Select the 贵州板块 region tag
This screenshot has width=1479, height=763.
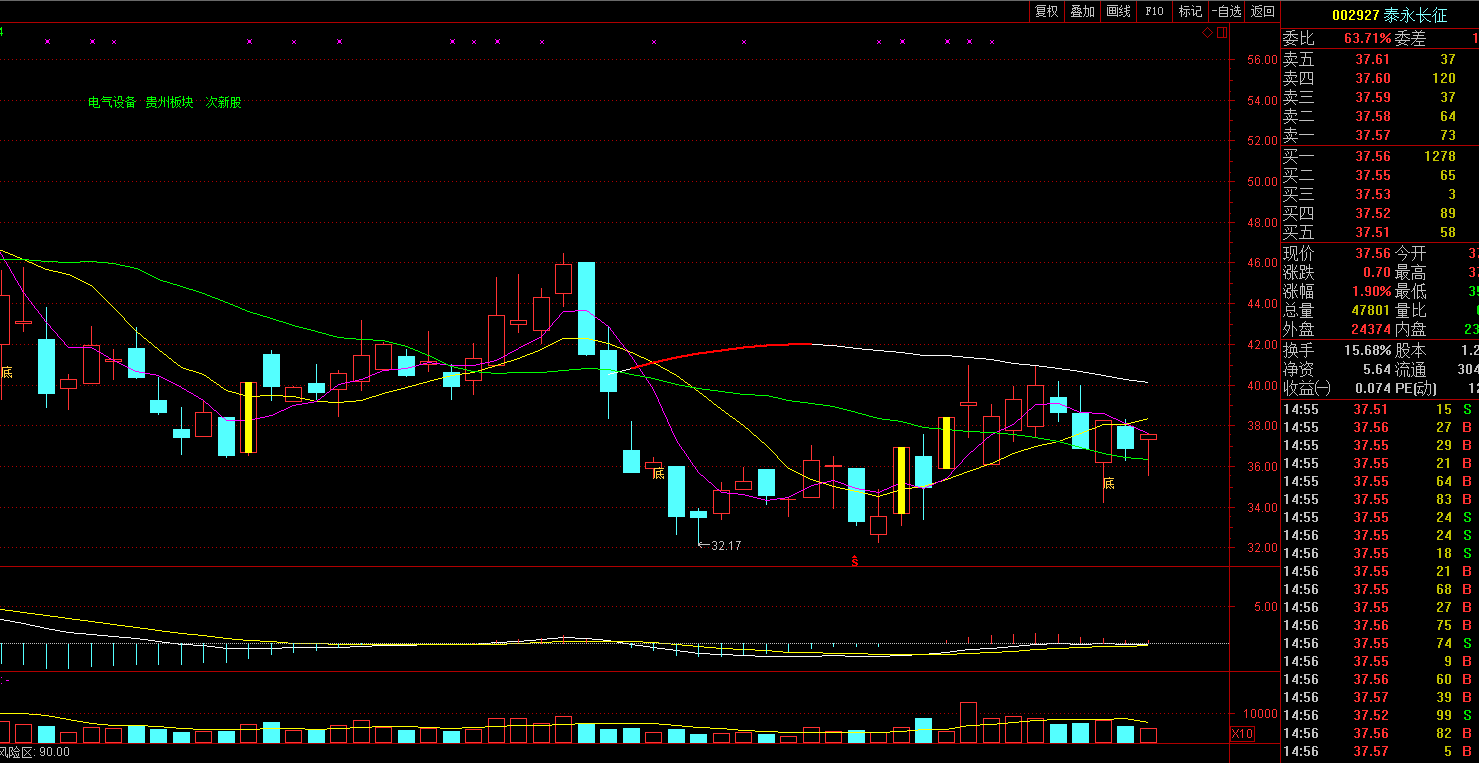coord(169,102)
